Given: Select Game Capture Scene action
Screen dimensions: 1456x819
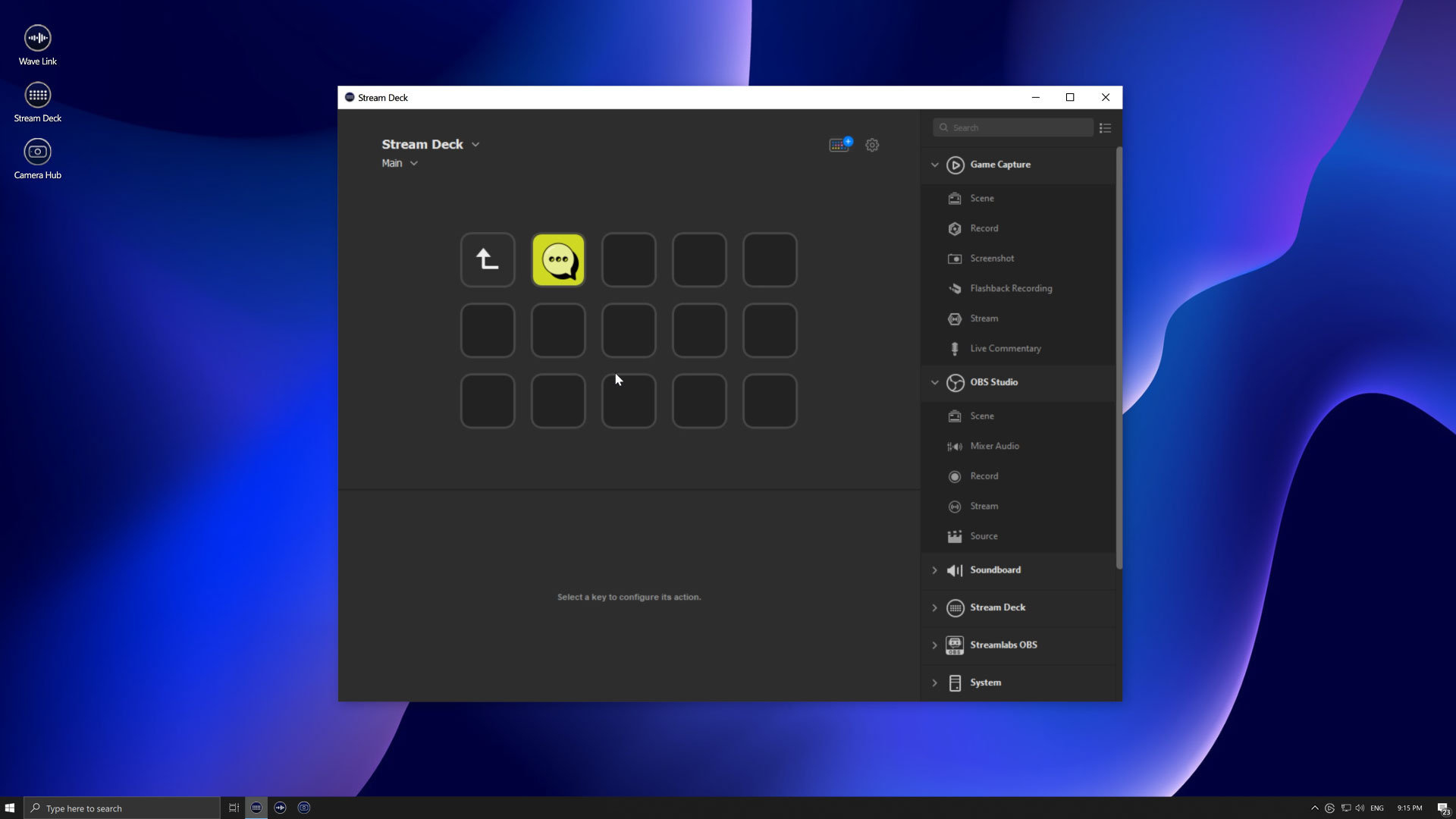Looking at the screenshot, I should coord(1018,199).
